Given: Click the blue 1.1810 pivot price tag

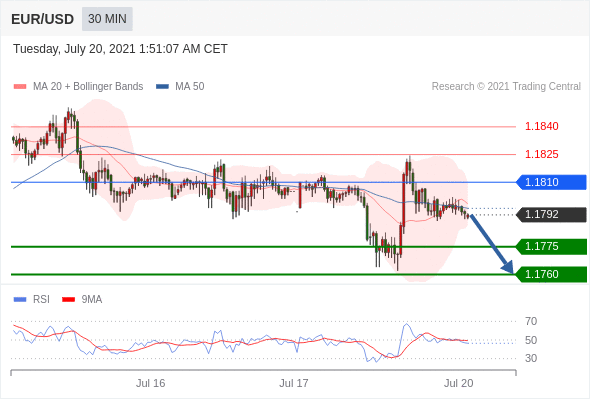Looking at the screenshot, I should (x=551, y=183).
